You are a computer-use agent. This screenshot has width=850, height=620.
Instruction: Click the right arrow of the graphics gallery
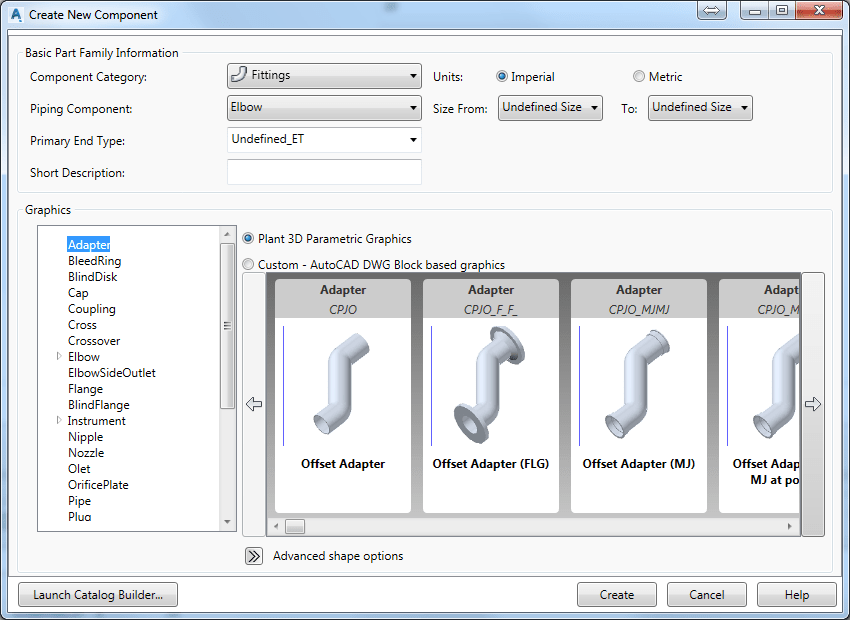(x=813, y=404)
